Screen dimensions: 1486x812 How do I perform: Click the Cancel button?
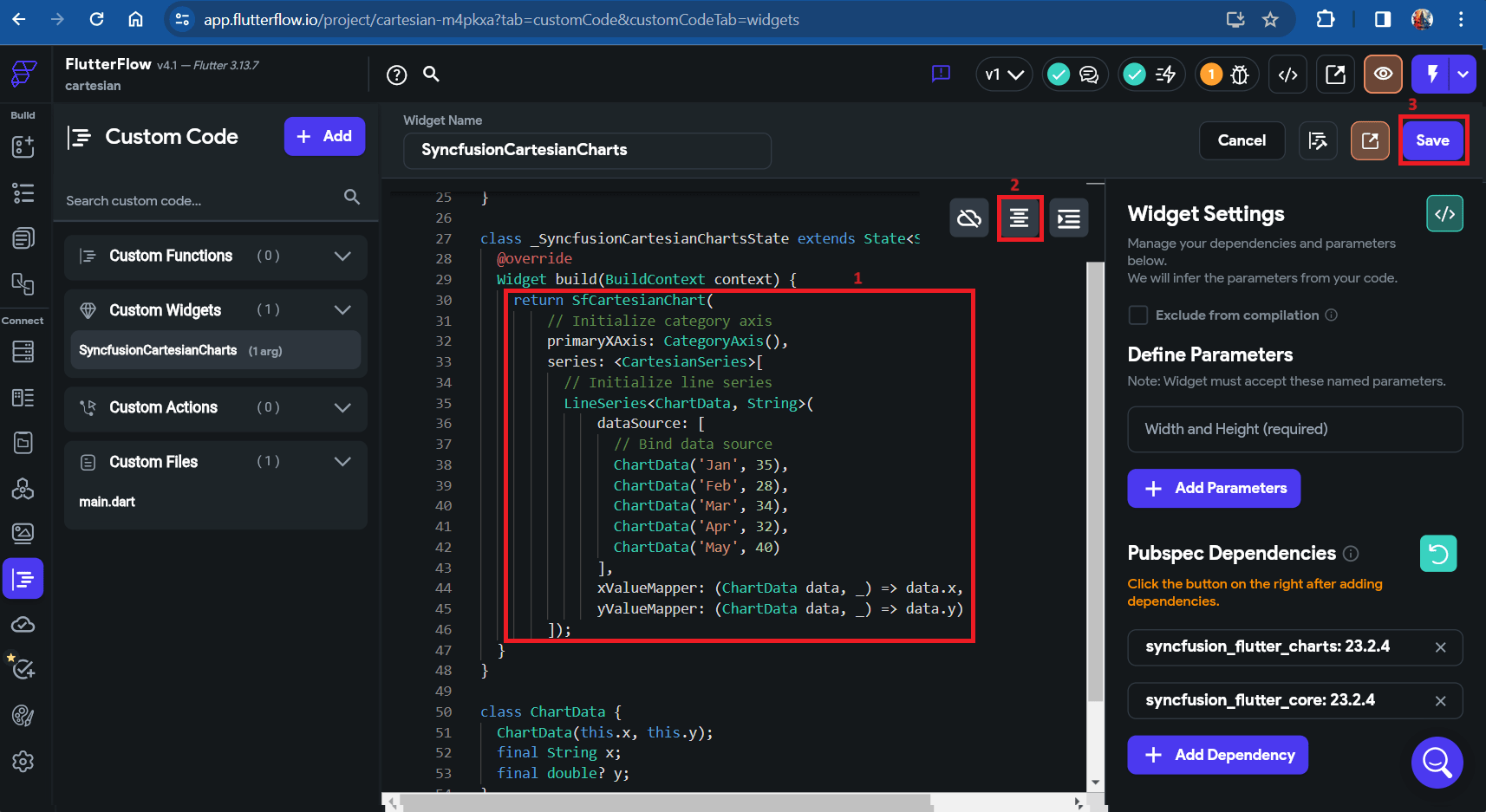(1242, 140)
